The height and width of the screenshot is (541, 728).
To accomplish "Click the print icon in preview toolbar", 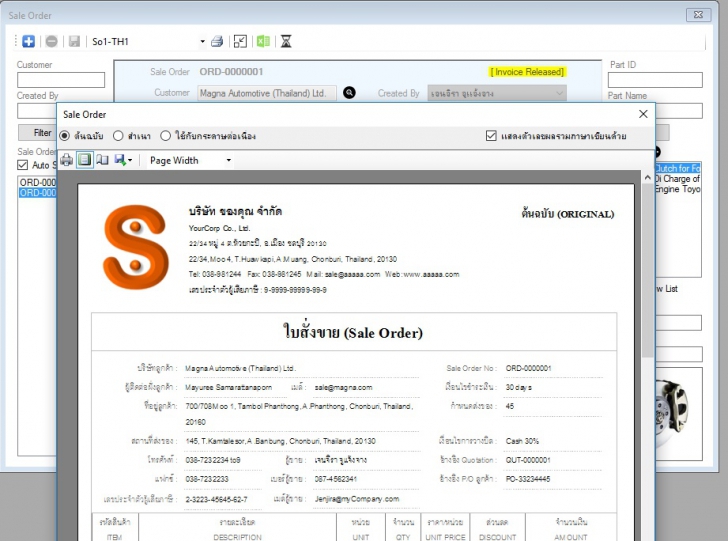I will click(66, 160).
